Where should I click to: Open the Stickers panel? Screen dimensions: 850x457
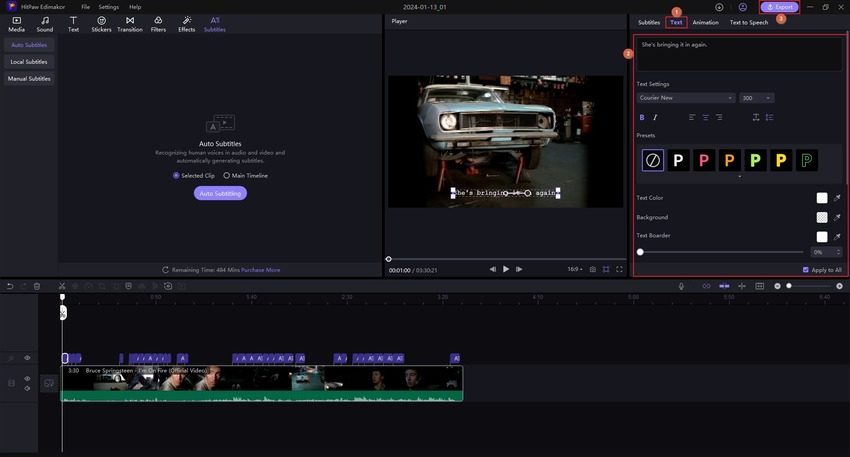[101, 24]
